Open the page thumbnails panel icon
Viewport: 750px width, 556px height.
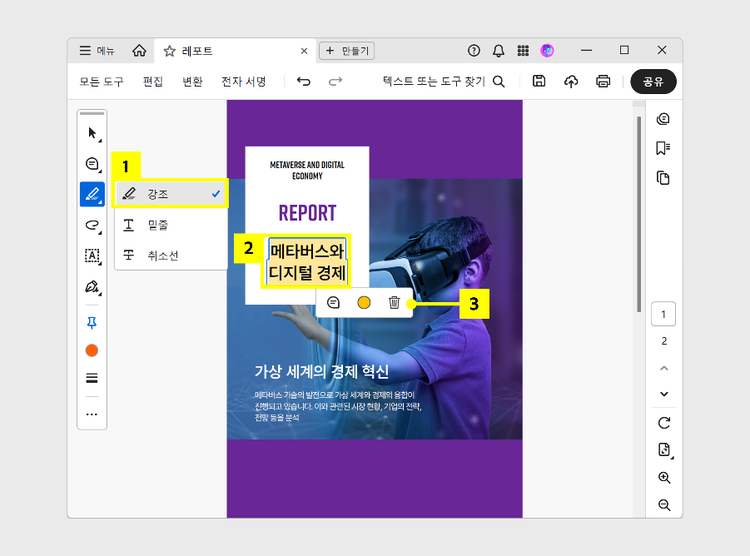point(663,178)
